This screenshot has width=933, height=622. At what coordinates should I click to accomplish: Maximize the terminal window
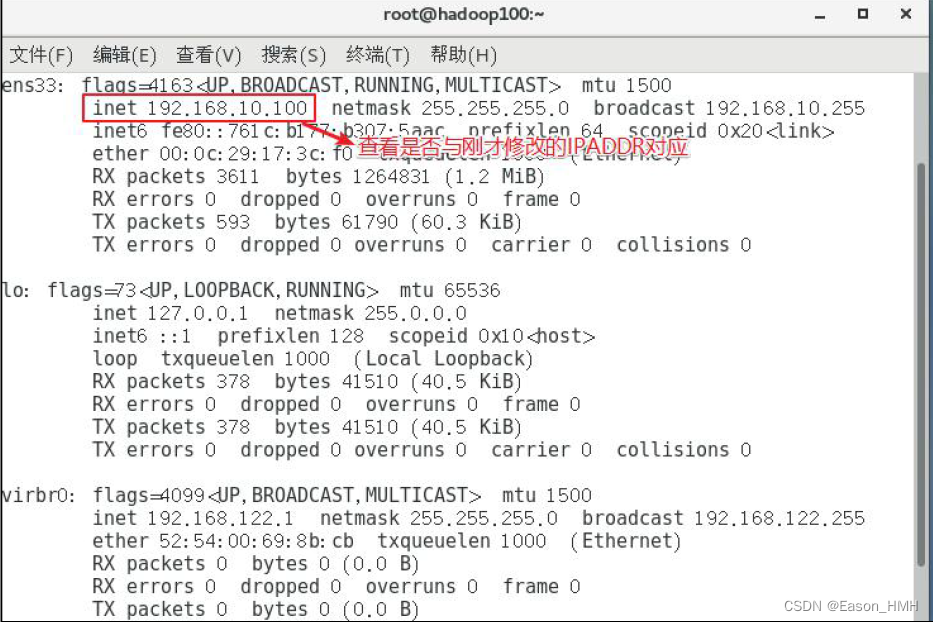[862, 14]
